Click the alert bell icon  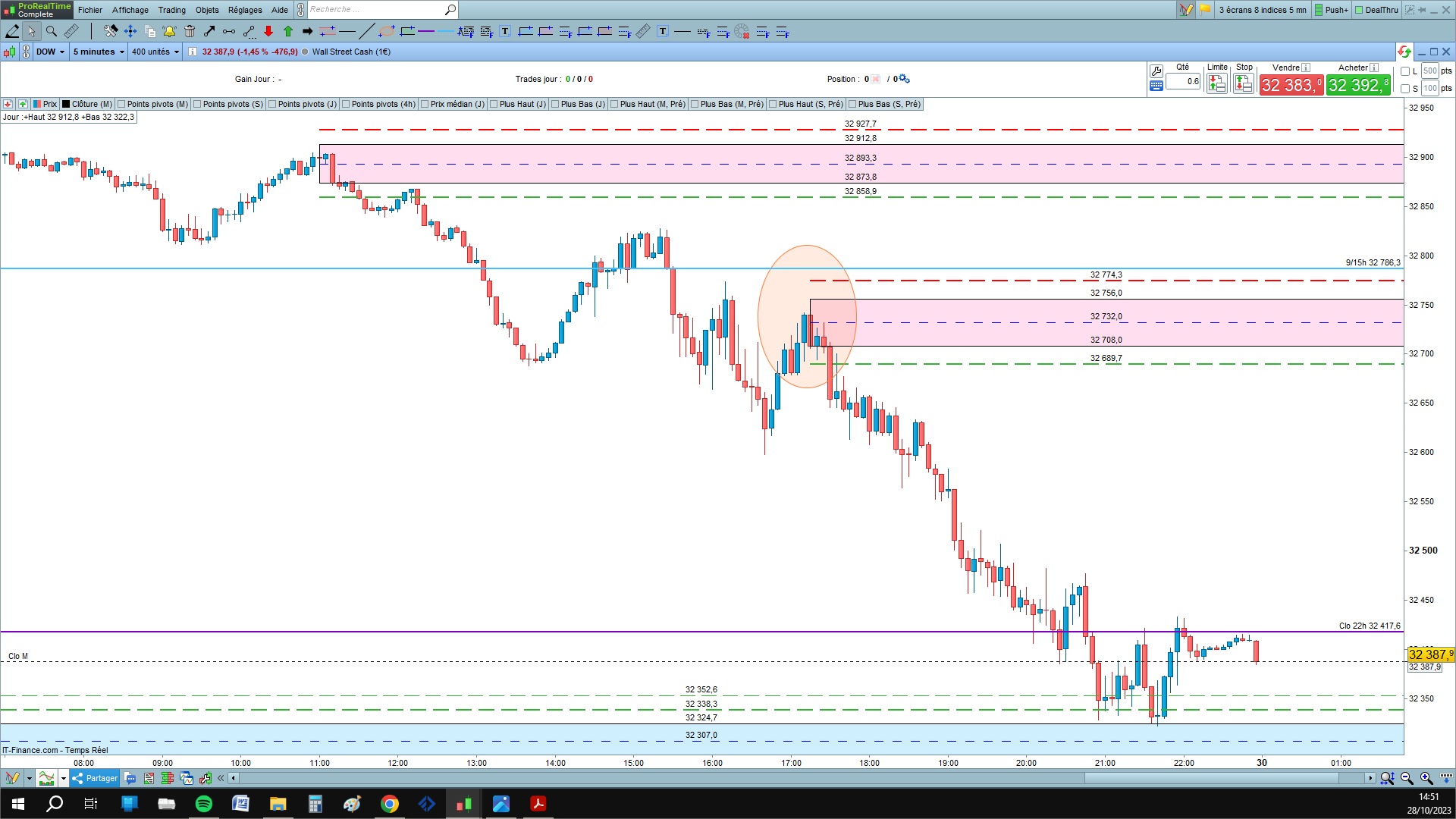click(x=169, y=31)
